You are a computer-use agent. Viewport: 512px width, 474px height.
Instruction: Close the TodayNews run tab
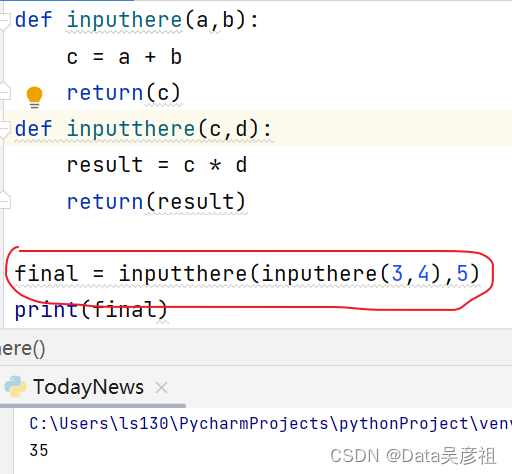tap(162, 388)
